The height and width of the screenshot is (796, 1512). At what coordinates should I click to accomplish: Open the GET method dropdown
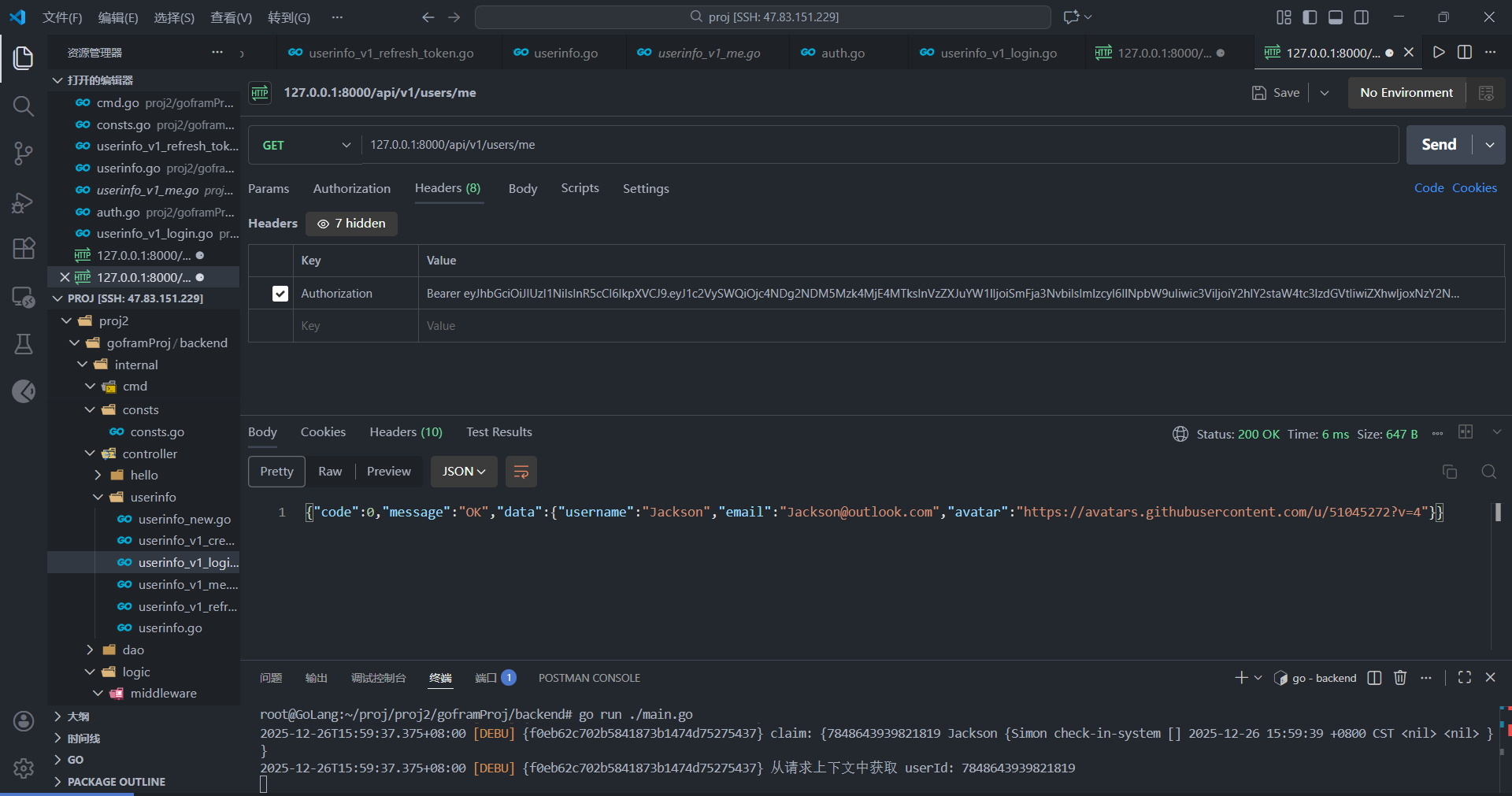tap(306, 146)
